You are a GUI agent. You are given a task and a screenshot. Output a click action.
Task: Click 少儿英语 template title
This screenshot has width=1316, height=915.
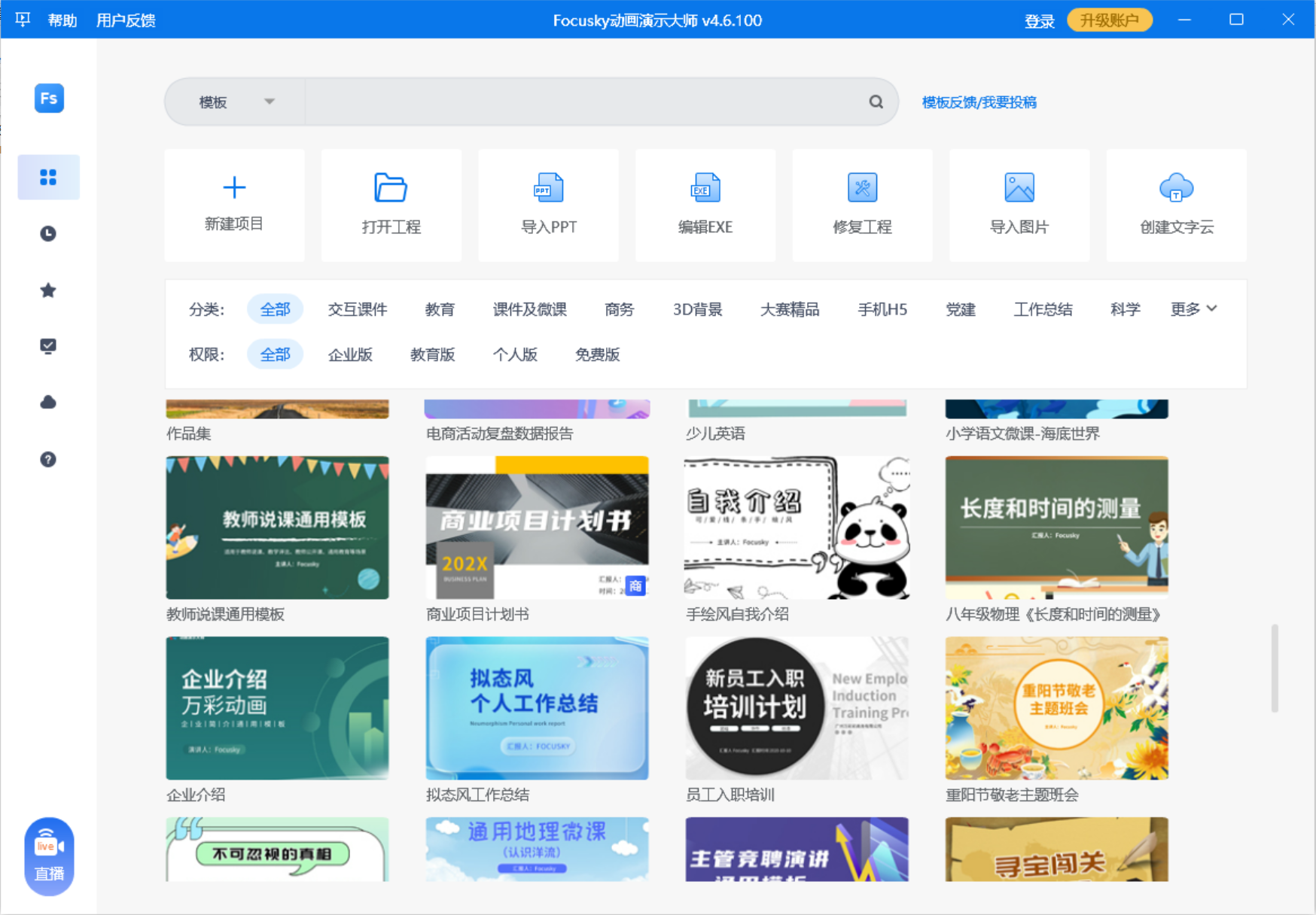715,433
